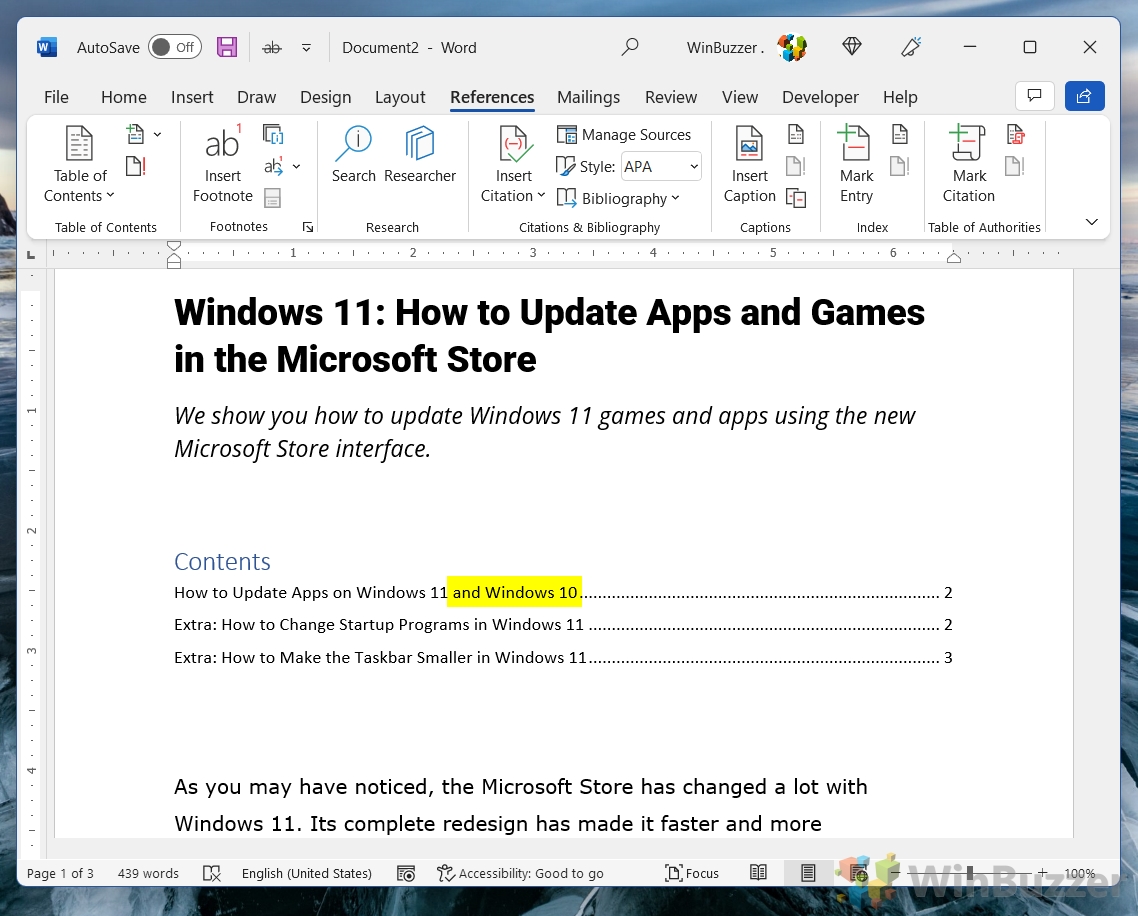Click the Mark Entry icon
Image resolution: width=1138 pixels, height=916 pixels.
(856, 145)
